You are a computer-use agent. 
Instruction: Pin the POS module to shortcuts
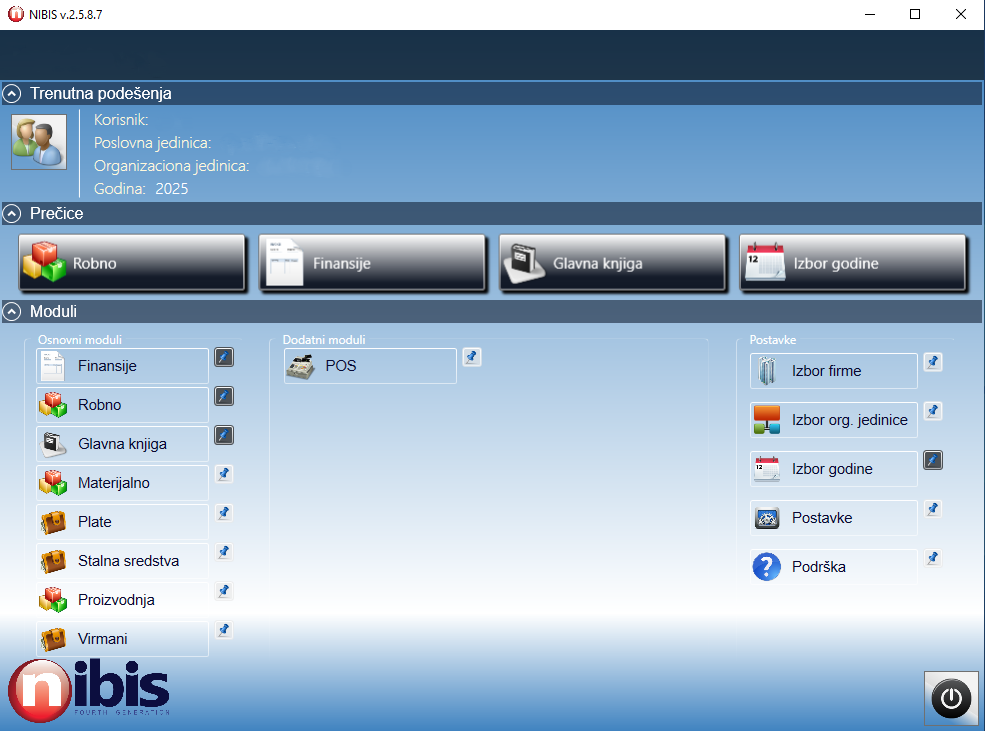472,357
